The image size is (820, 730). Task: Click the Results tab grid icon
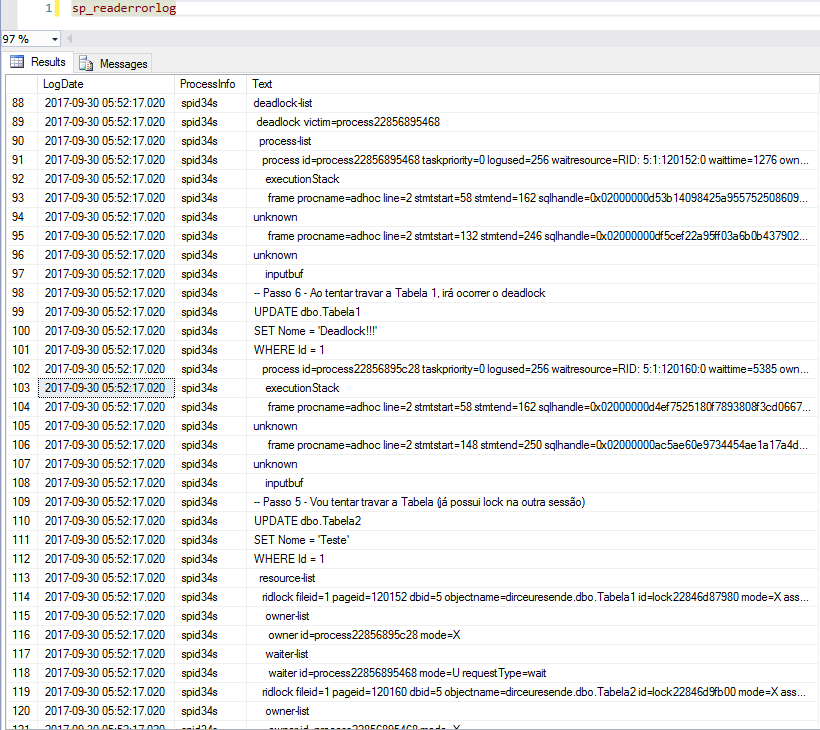17,62
